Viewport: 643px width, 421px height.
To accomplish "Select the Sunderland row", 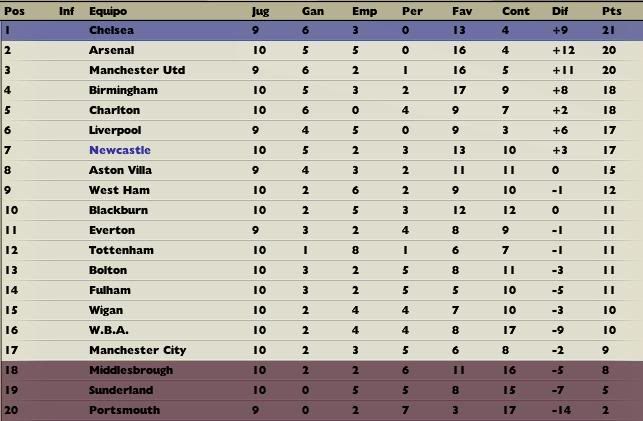I will tap(322, 390).
